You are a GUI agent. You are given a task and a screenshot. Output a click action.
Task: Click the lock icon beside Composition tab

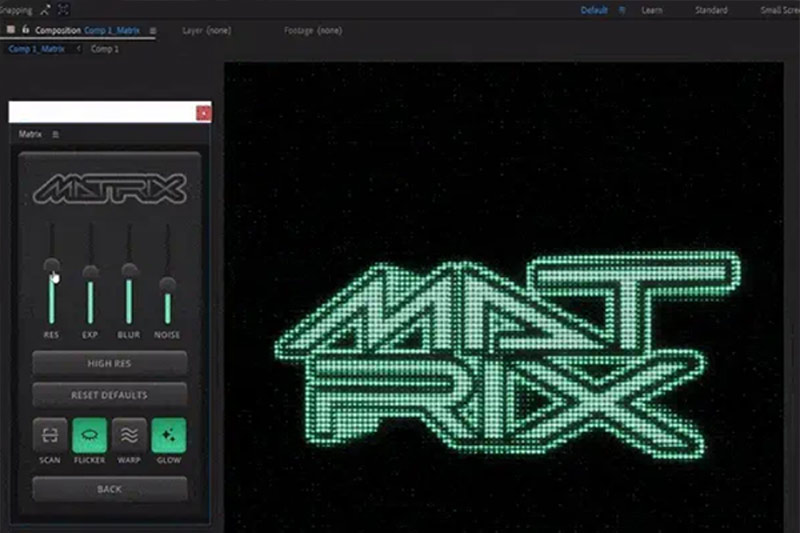coord(25,31)
